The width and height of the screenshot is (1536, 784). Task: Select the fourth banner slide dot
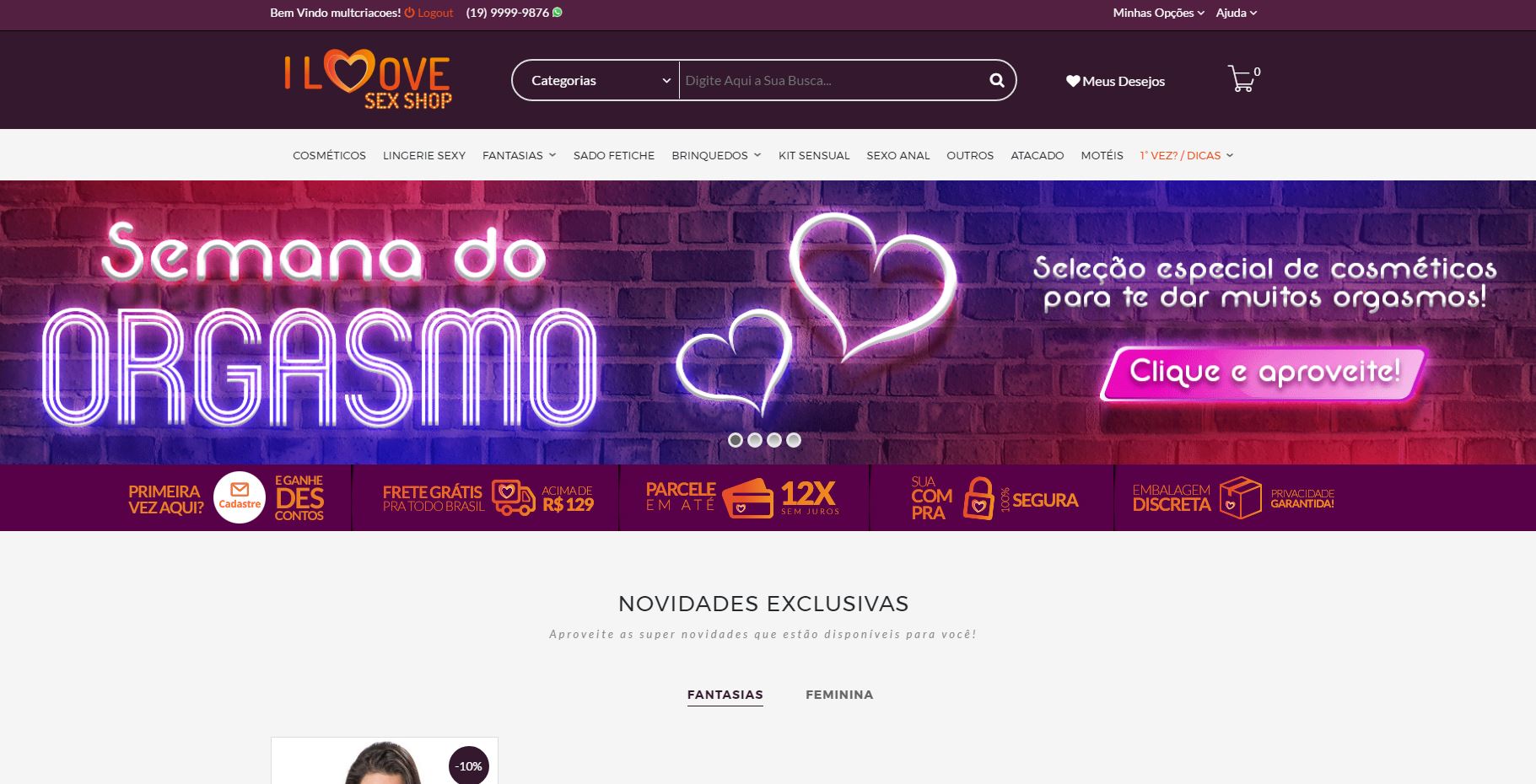coord(794,440)
